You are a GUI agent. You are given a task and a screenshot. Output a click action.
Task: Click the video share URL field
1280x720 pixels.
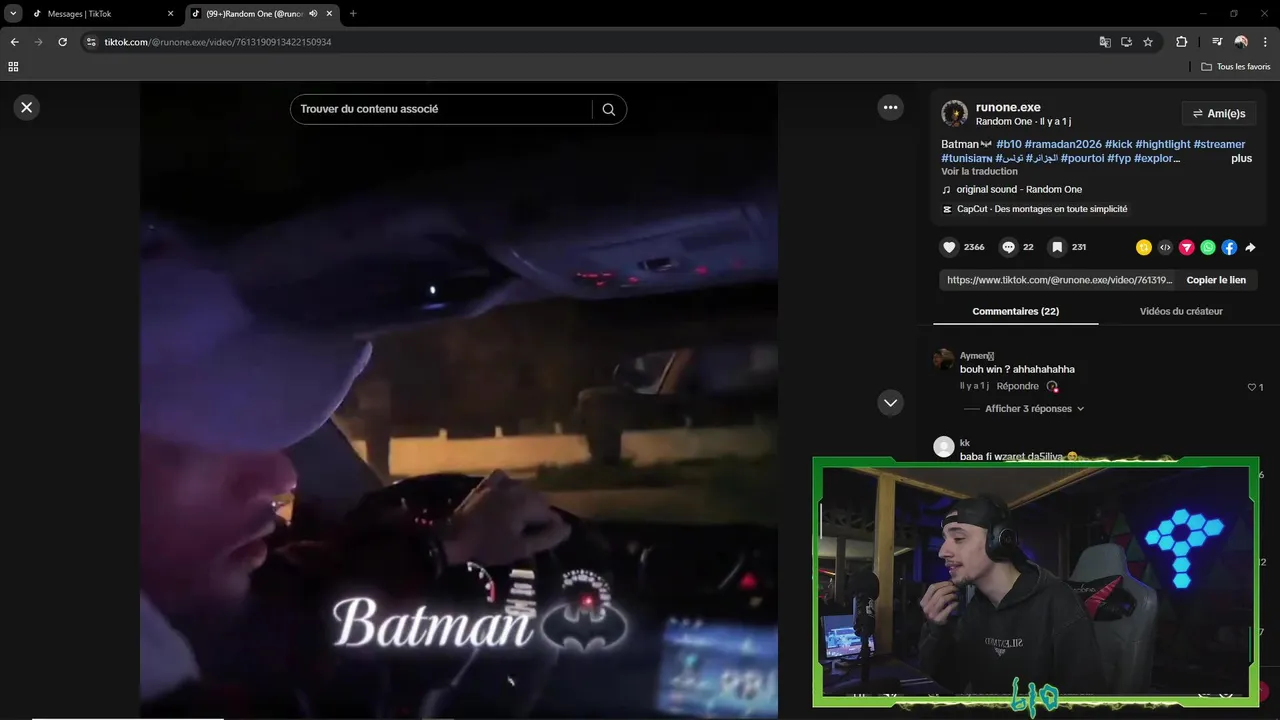pyautogui.click(x=1059, y=280)
